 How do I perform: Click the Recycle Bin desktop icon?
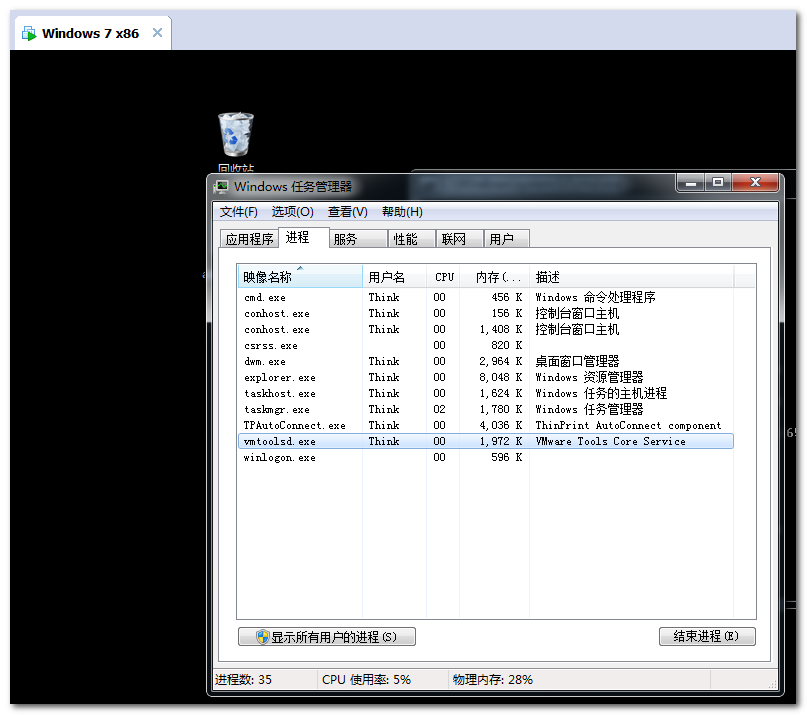[236, 135]
